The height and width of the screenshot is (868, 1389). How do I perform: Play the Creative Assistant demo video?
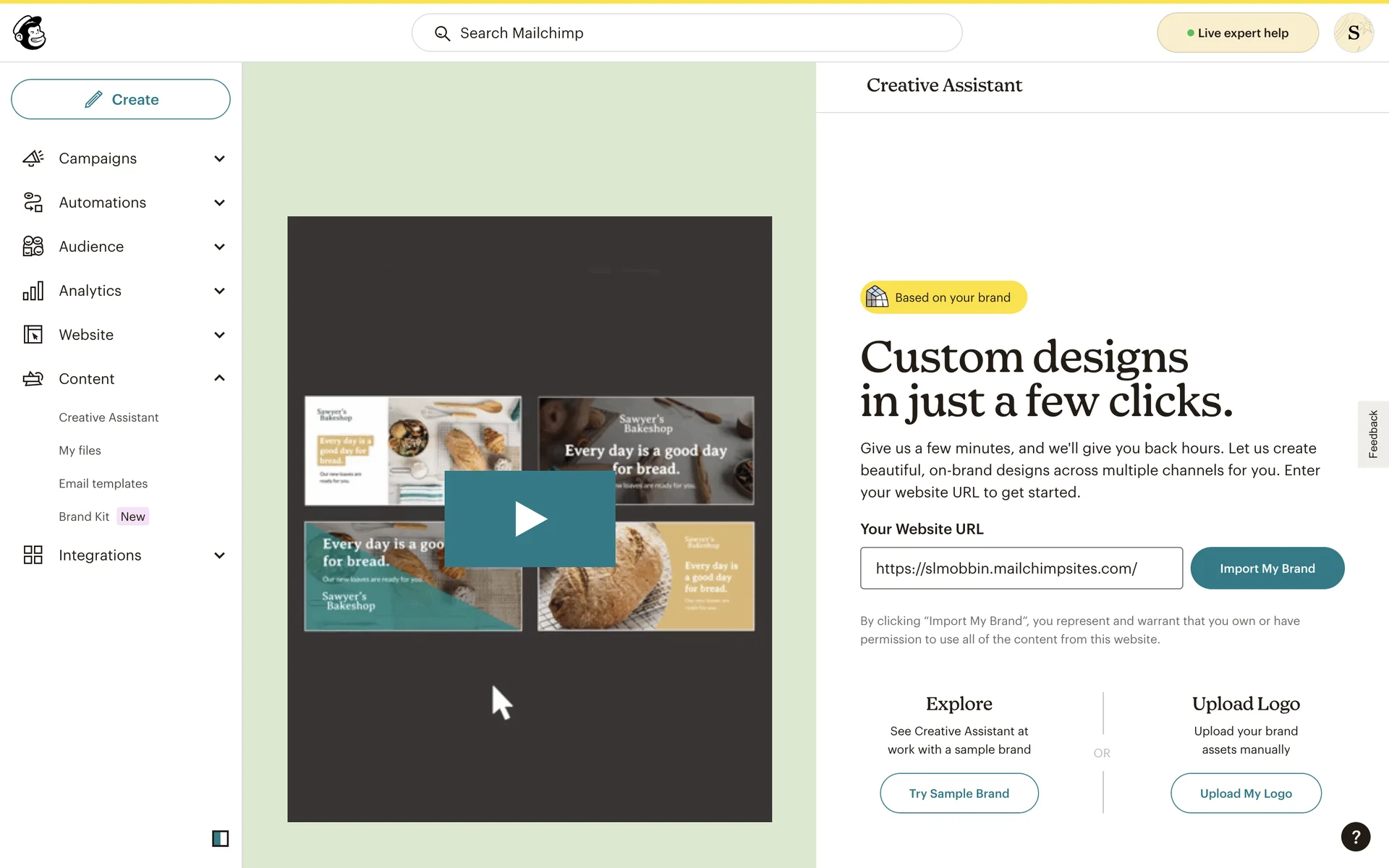(x=530, y=519)
